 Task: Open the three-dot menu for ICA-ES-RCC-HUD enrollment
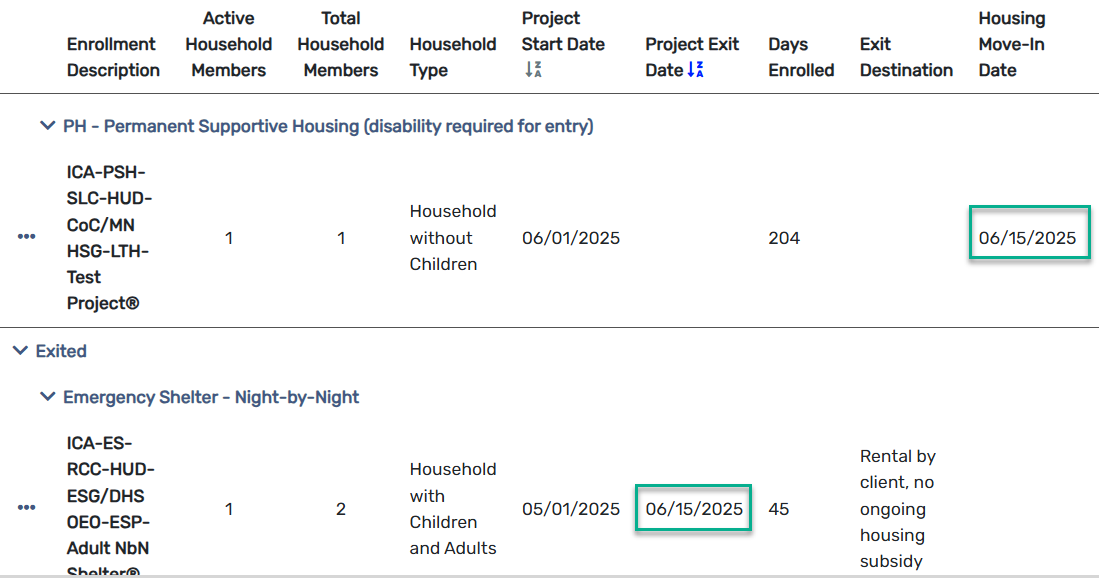pyautogui.click(x=27, y=508)
